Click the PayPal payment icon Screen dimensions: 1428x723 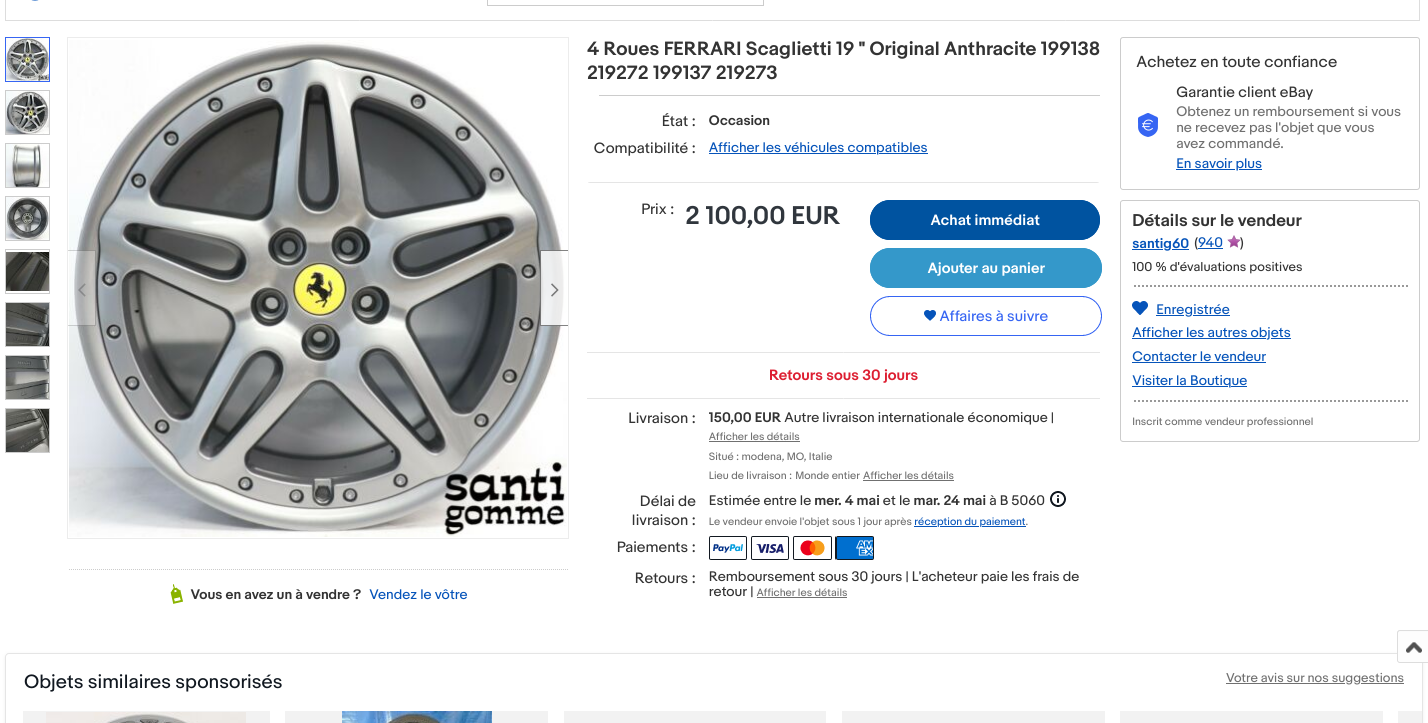click(728, 548)
